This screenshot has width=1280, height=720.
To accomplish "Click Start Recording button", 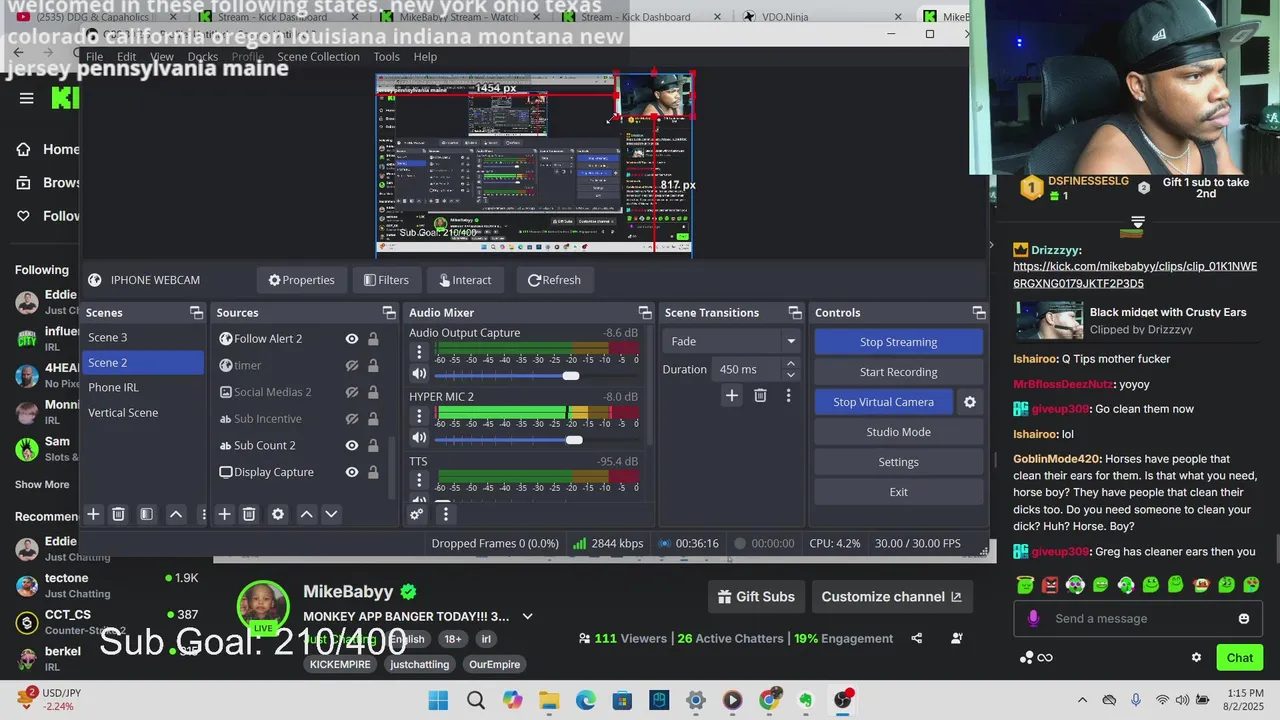I will pyautogui.click(x=898, y=372).
